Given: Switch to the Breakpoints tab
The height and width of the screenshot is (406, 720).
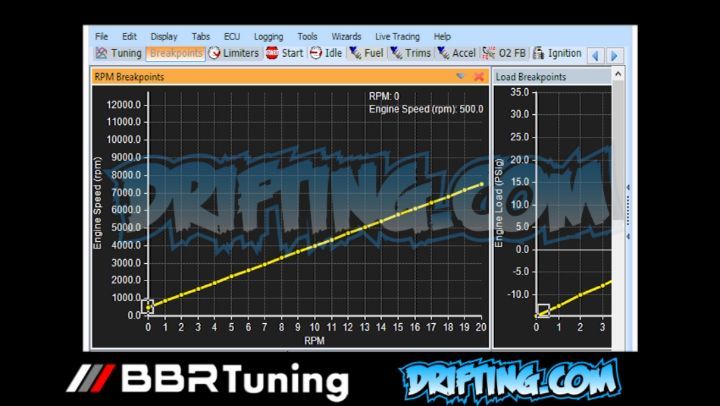Looking at the screenshot, I should pyautogui.click(x=175, y=53).
